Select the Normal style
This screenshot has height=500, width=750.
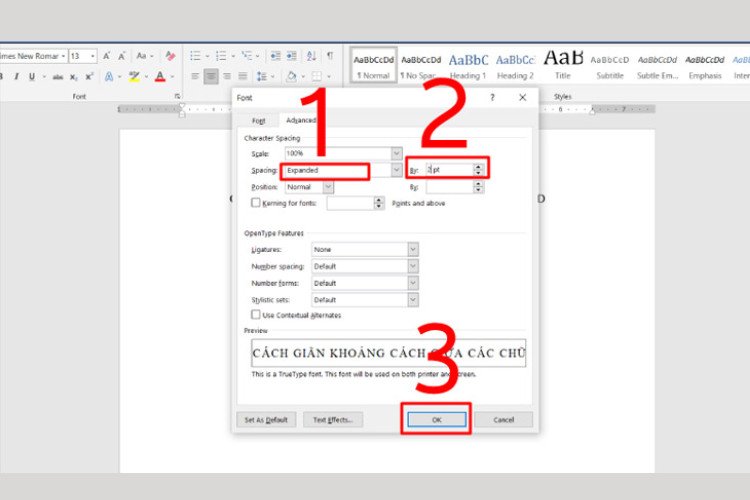tap(374, 66)
